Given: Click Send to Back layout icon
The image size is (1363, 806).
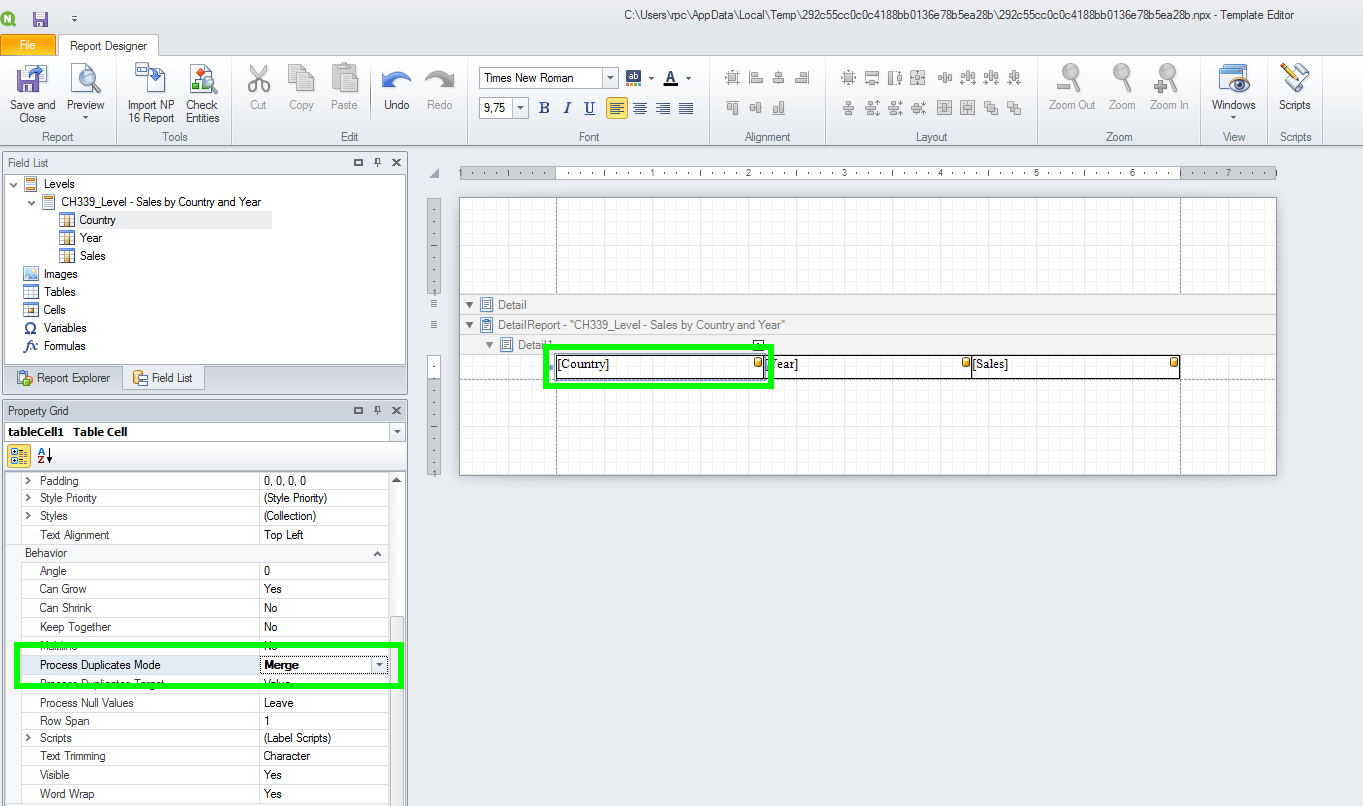Looking at the screenshot, I should [x=1014, y=108].
